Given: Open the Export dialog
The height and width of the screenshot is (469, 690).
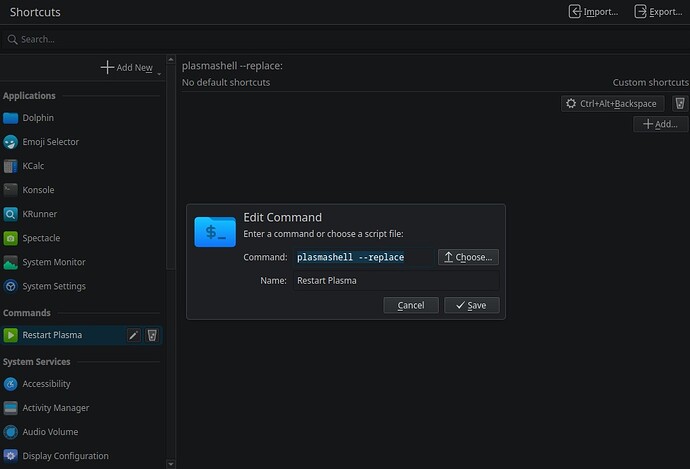Looking at the screenshot, I should click(x=658, y=12).
